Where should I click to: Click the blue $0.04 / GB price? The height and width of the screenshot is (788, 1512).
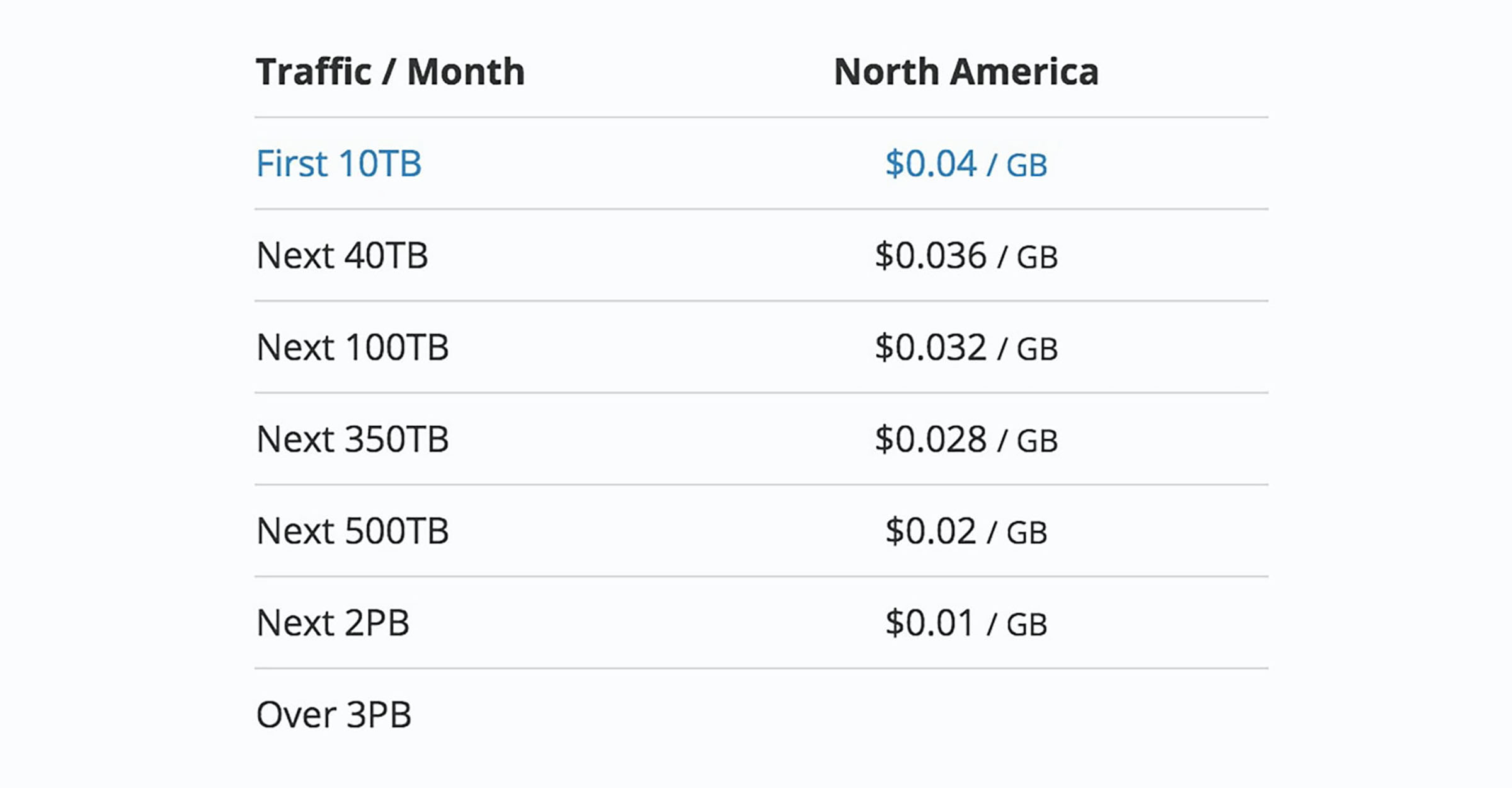(x=966, y=164)
